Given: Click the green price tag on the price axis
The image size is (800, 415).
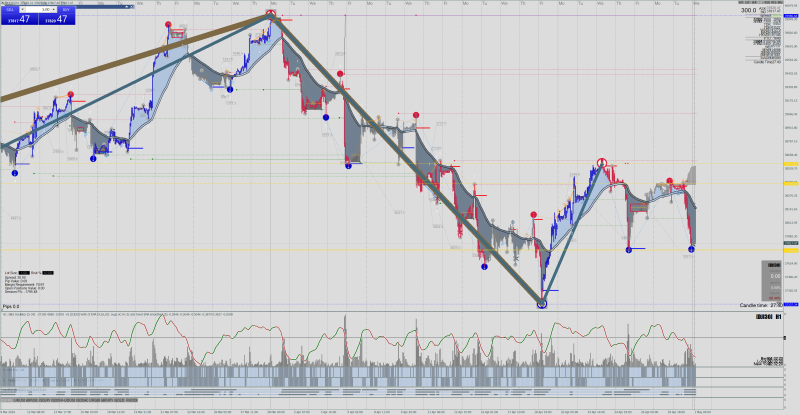Looking at the screenshot, I should pos(791,243).
